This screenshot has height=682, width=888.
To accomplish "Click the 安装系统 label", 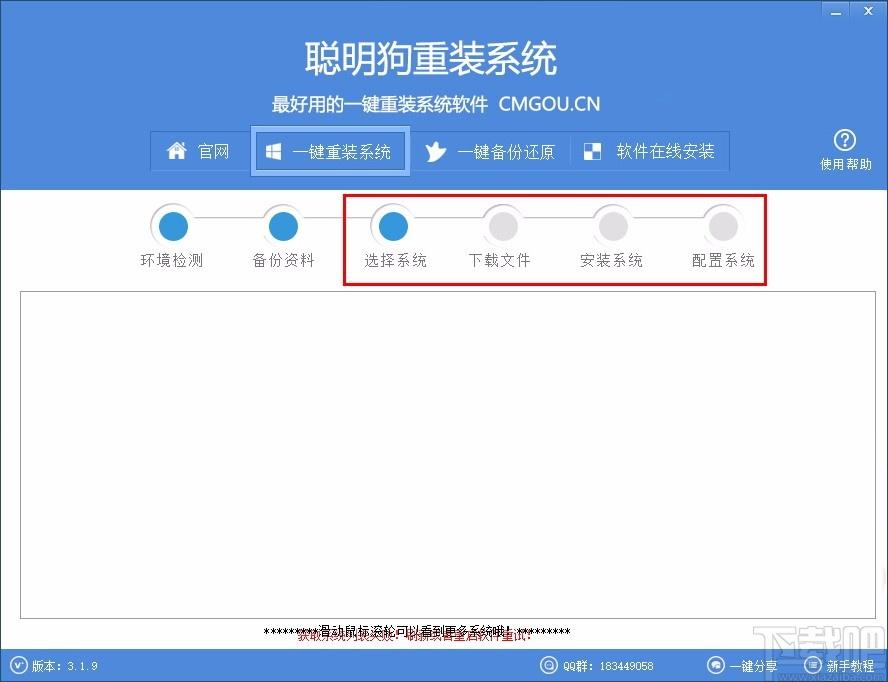I will (x=611, y=261).
